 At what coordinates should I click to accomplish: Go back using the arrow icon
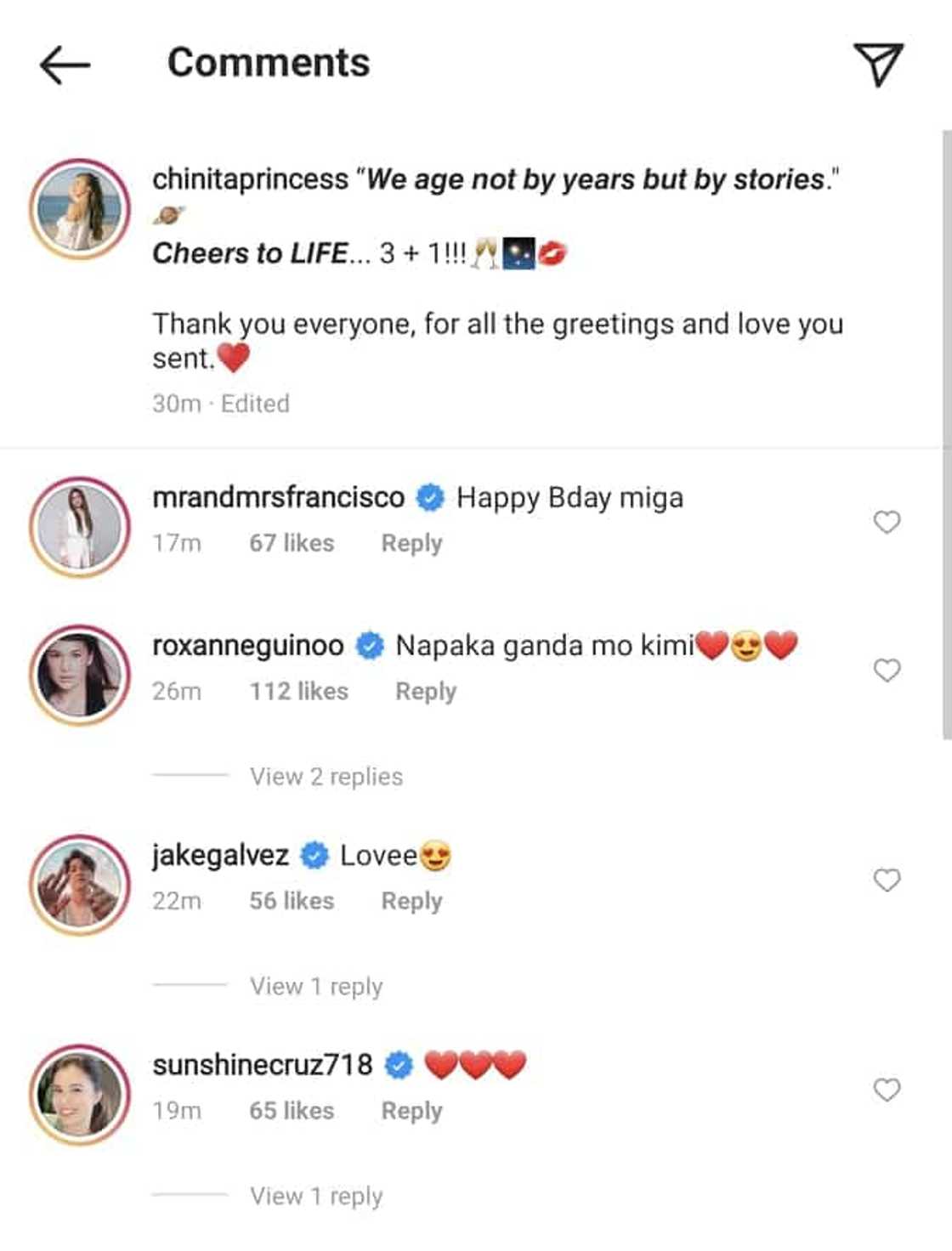[65, 65]
